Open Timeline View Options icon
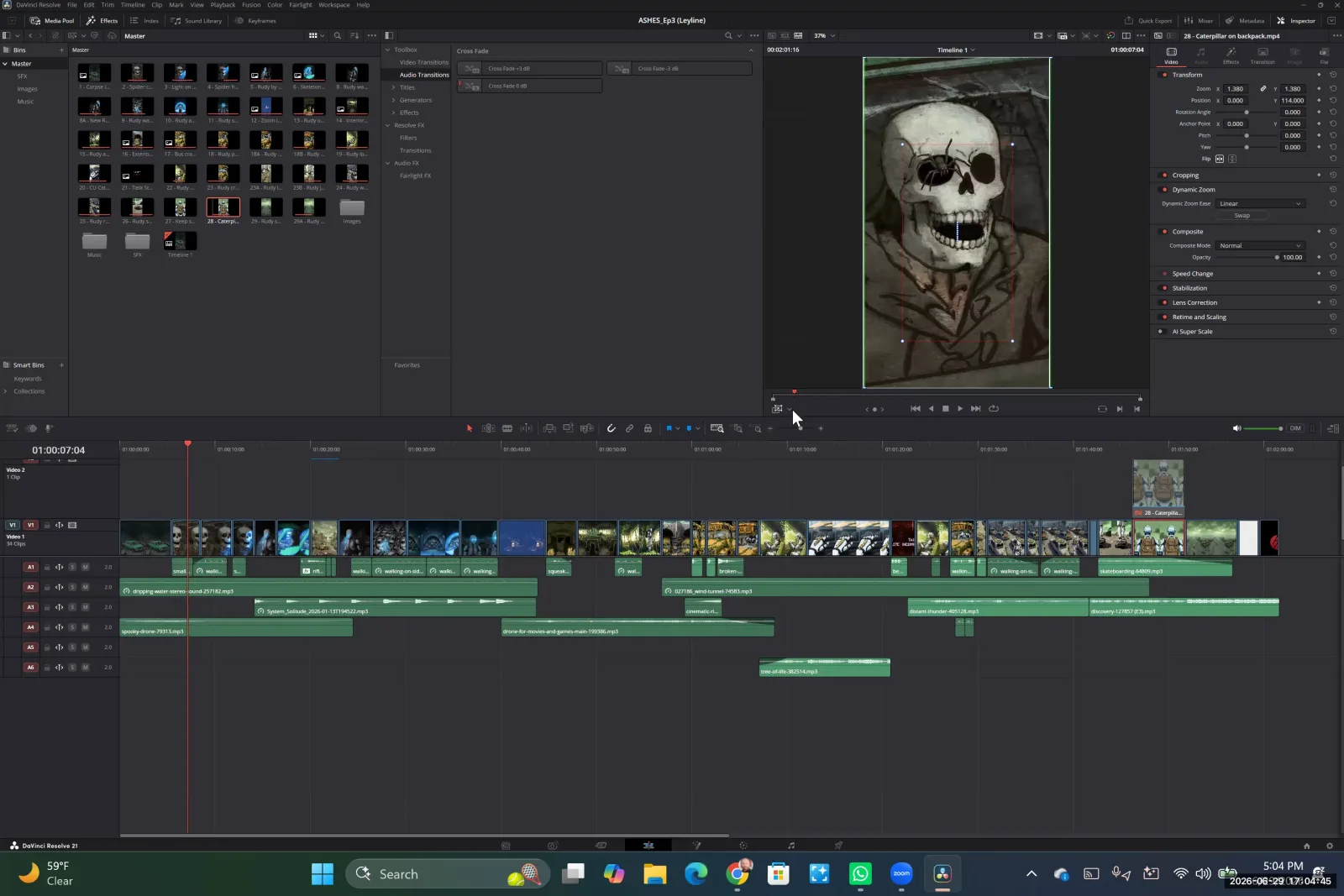 [12, 428]
